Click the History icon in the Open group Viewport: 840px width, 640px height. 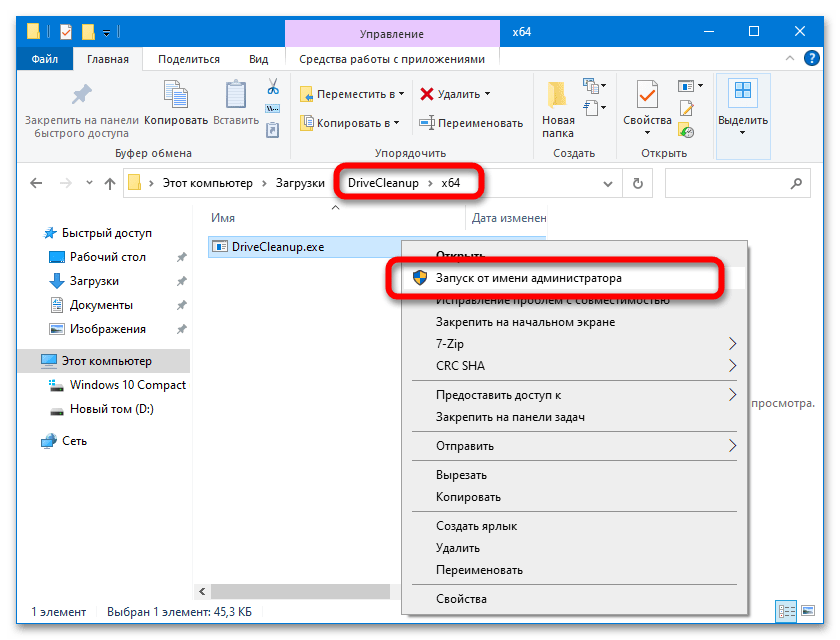tap(686, 130)
